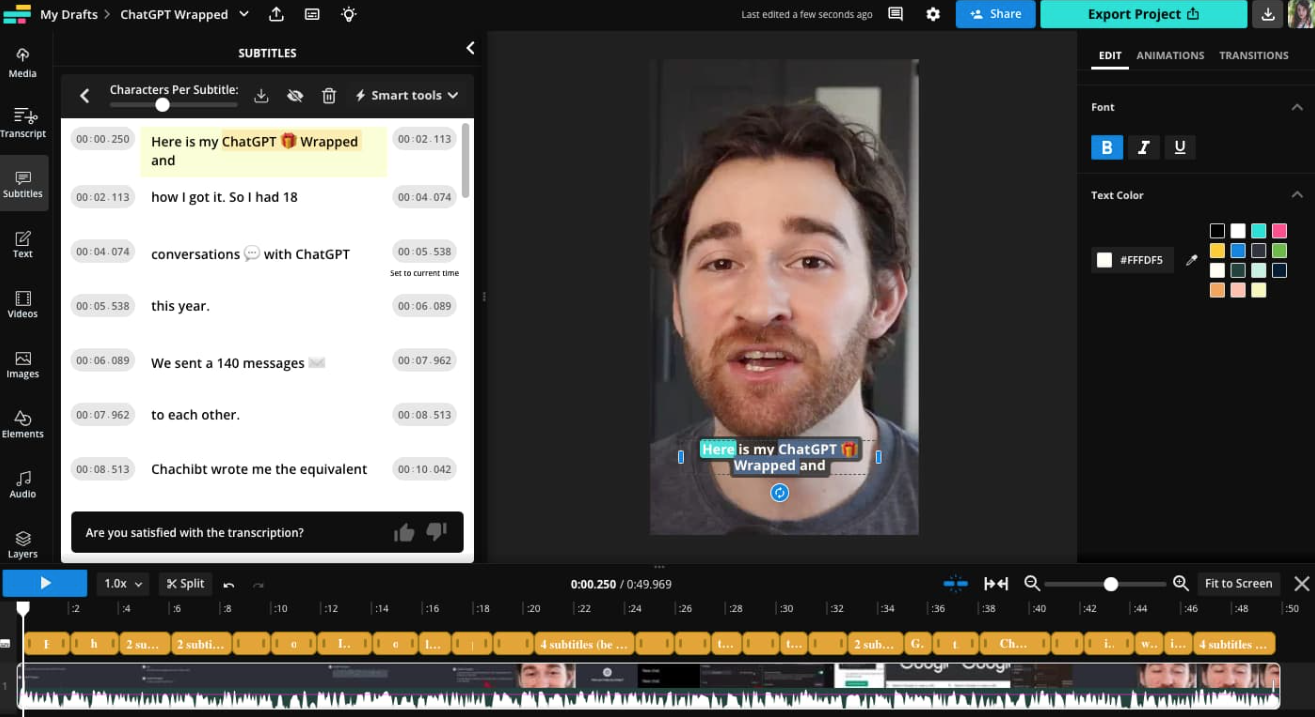Screen dimensions: 1315x717
Task: Click the Share button
Action: click(995, 14)
